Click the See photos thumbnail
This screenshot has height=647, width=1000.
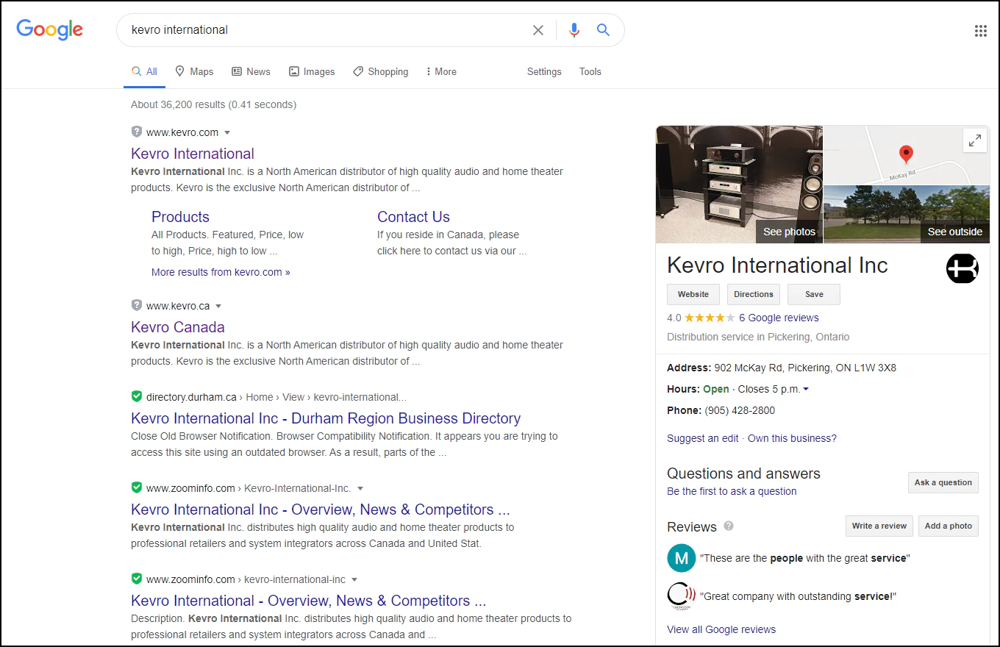[x=739, y=185]
